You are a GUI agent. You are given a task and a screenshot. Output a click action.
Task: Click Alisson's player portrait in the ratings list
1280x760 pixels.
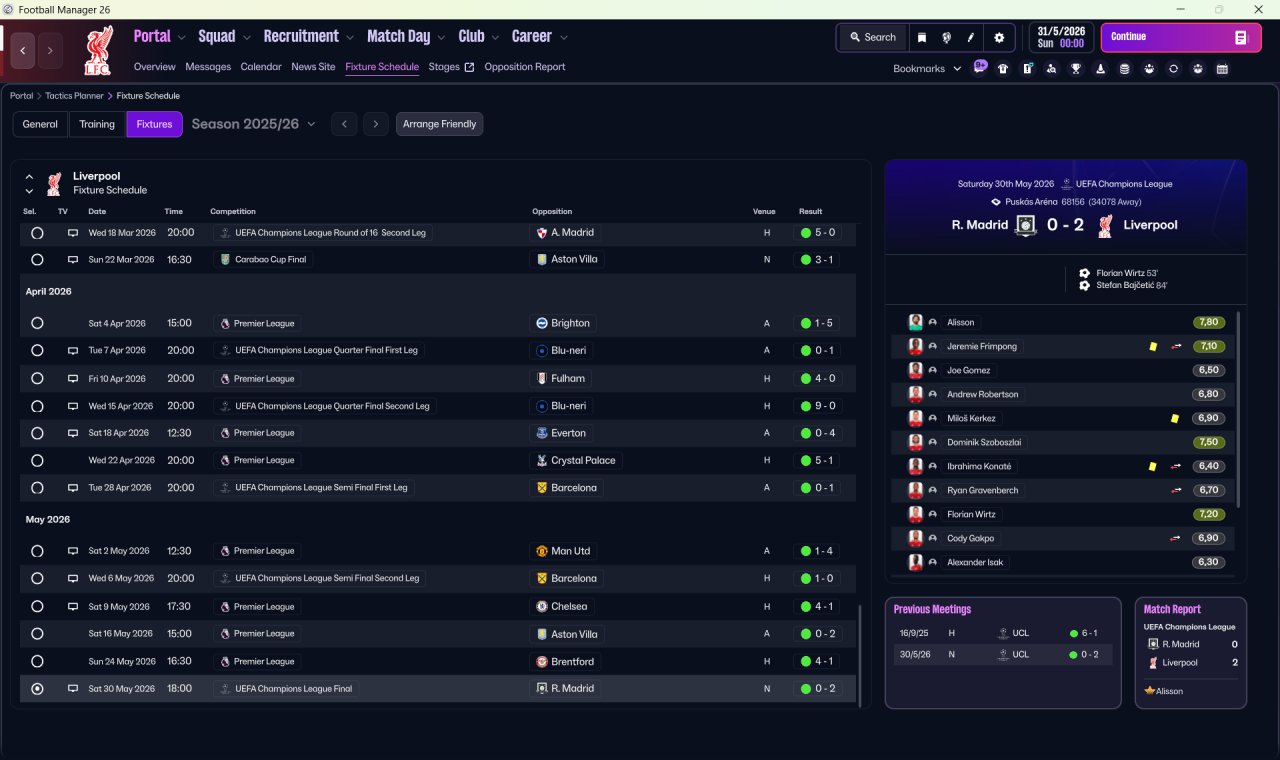coord(915,322)
